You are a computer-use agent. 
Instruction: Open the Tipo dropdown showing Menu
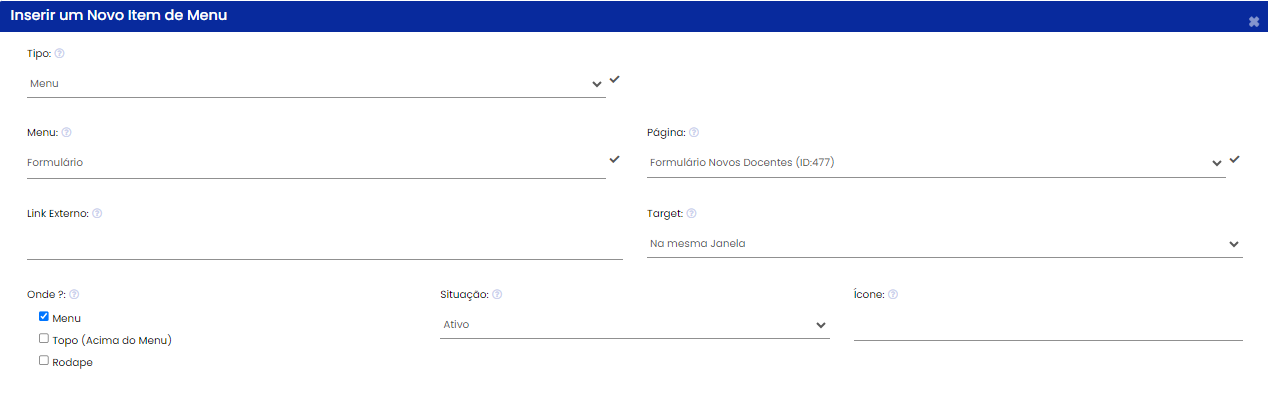coord(316,84)
